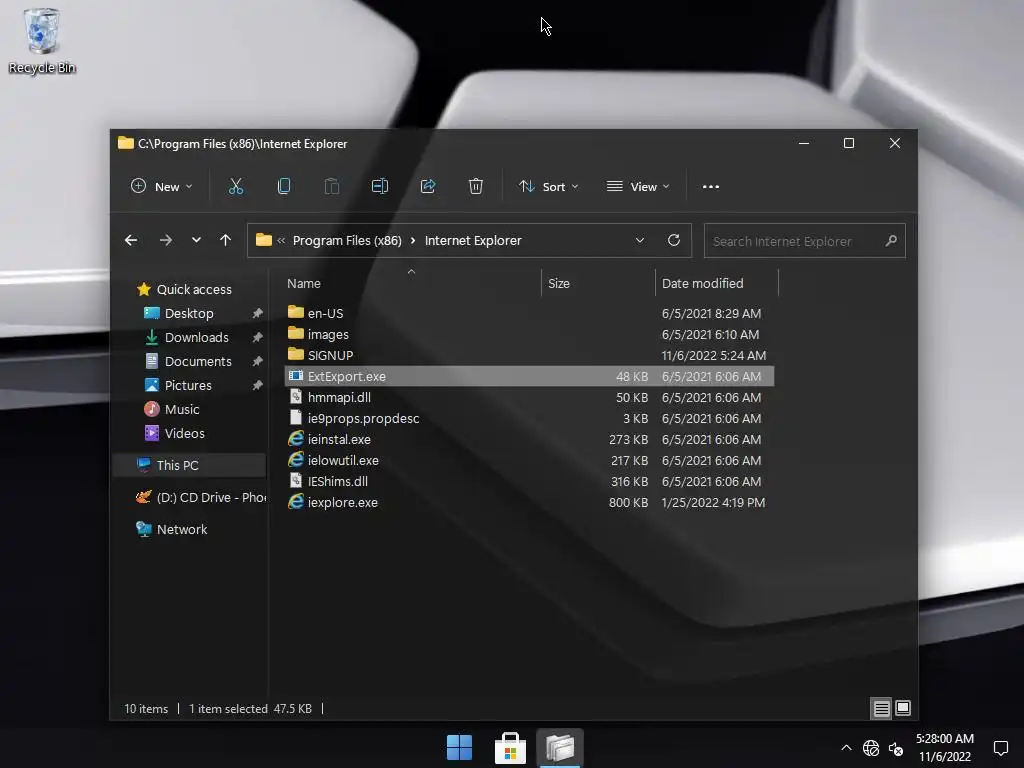Go up one folder level
The width and height of the screenshot is (1024, 768).
click(x=225, y=240)
